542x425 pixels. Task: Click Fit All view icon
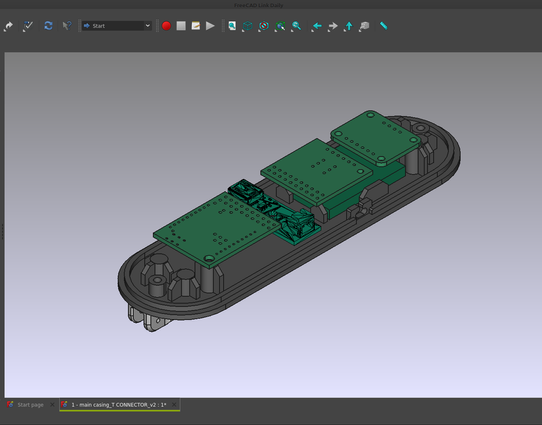click(232, 26)
